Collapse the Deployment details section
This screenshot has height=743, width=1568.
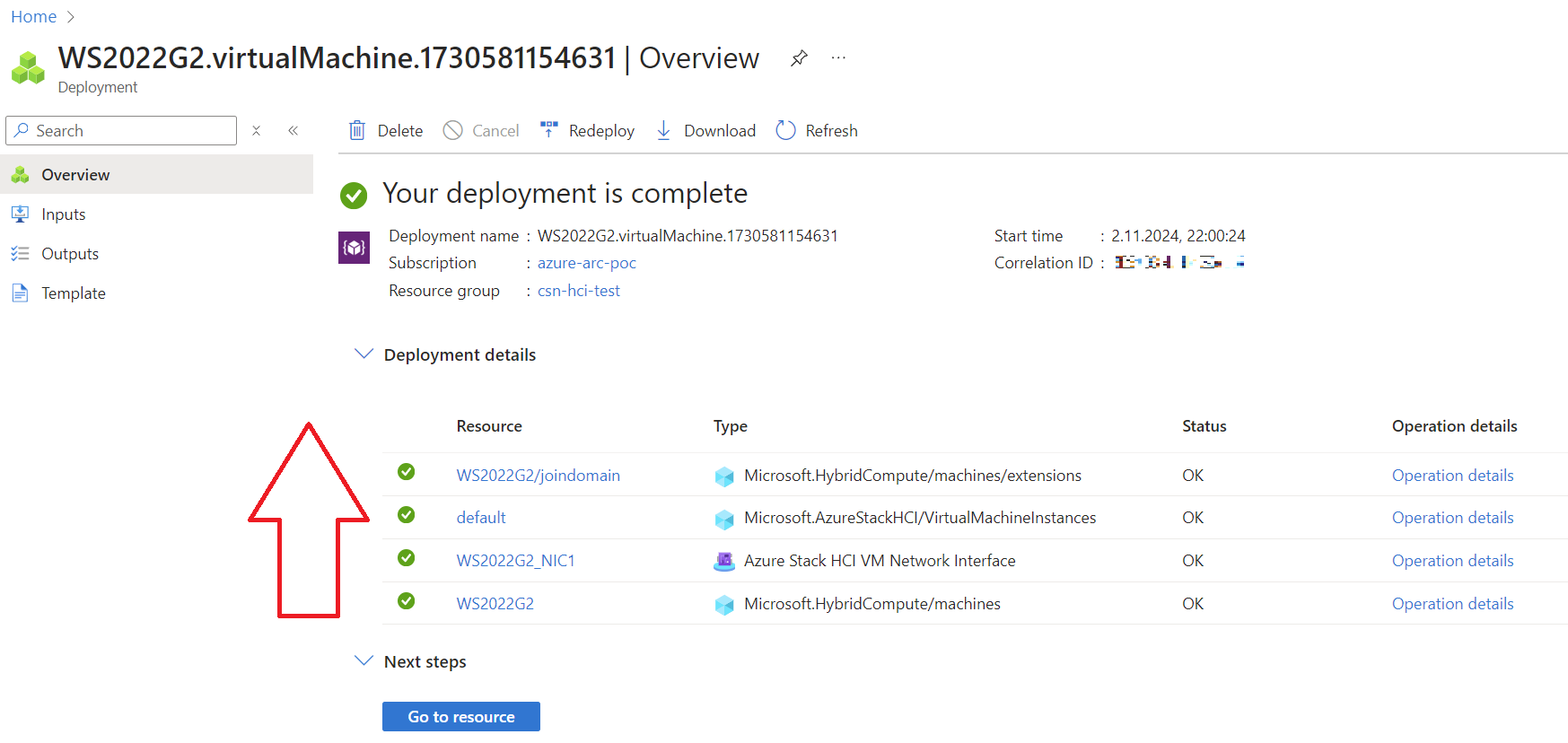364,354
